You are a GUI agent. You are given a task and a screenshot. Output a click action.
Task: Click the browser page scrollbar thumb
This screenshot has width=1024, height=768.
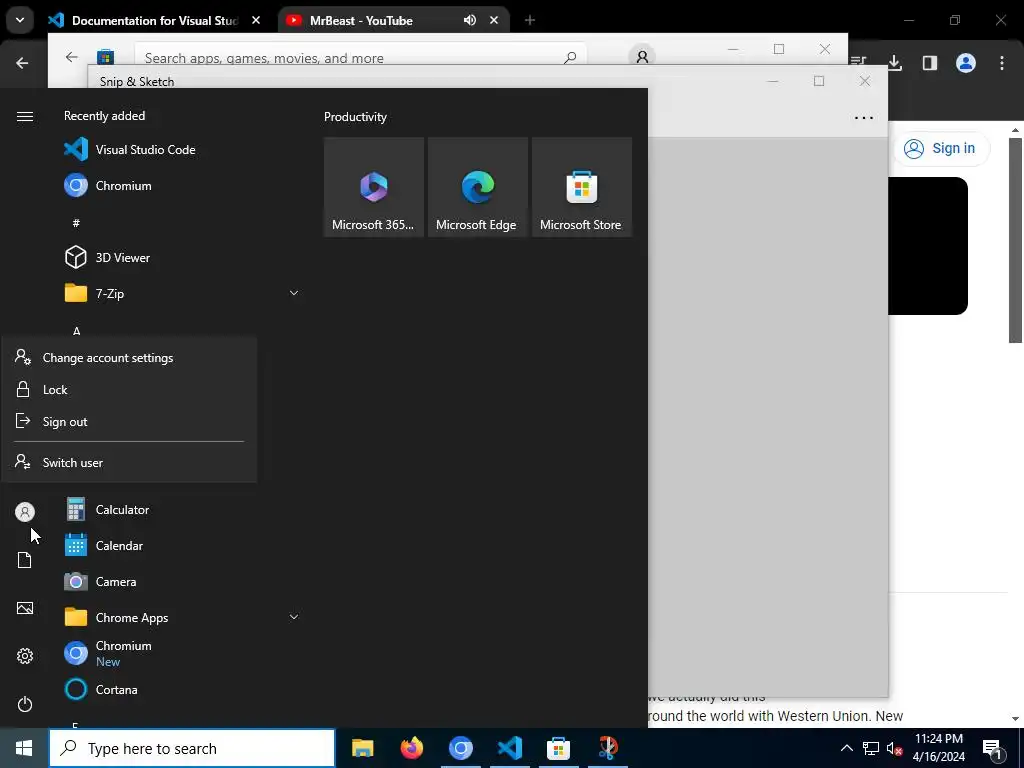point(1015,240)
